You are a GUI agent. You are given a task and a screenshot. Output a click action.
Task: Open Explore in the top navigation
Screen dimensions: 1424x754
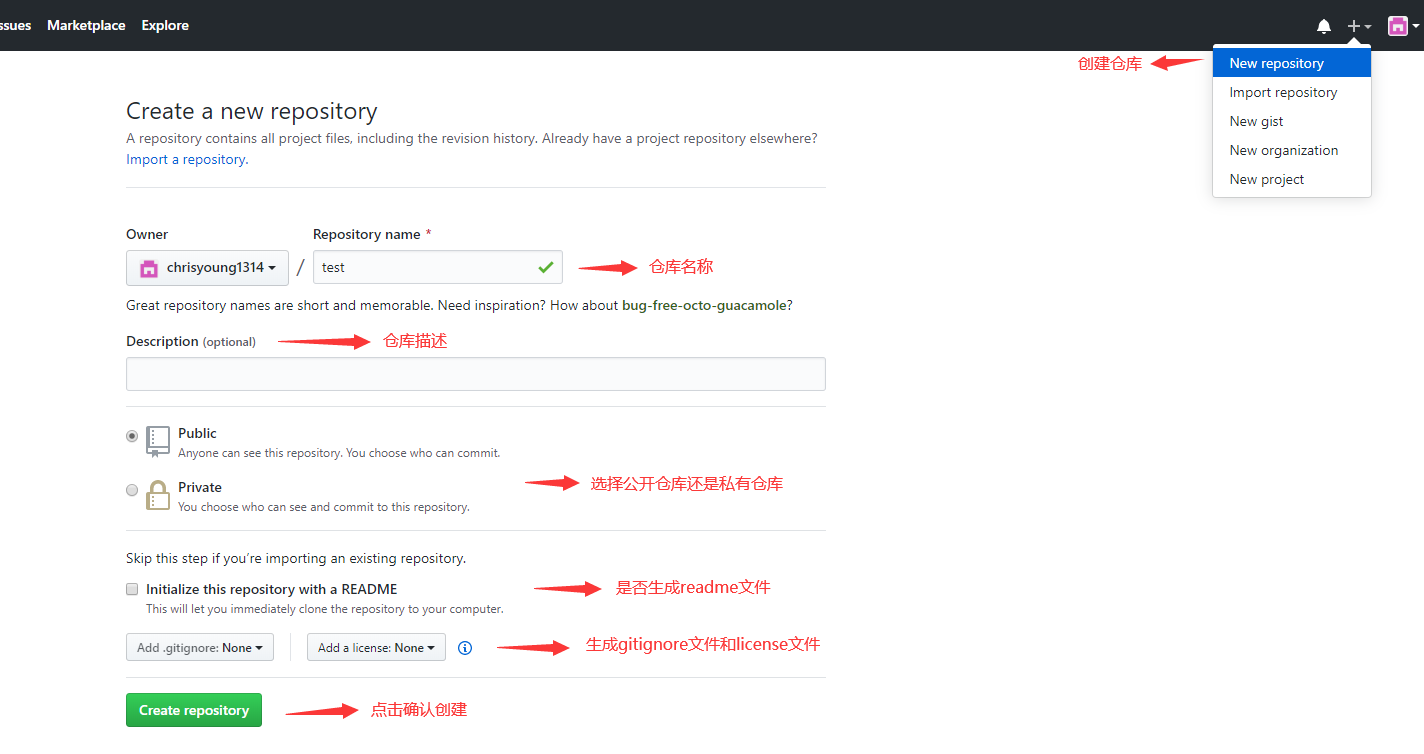165,25
